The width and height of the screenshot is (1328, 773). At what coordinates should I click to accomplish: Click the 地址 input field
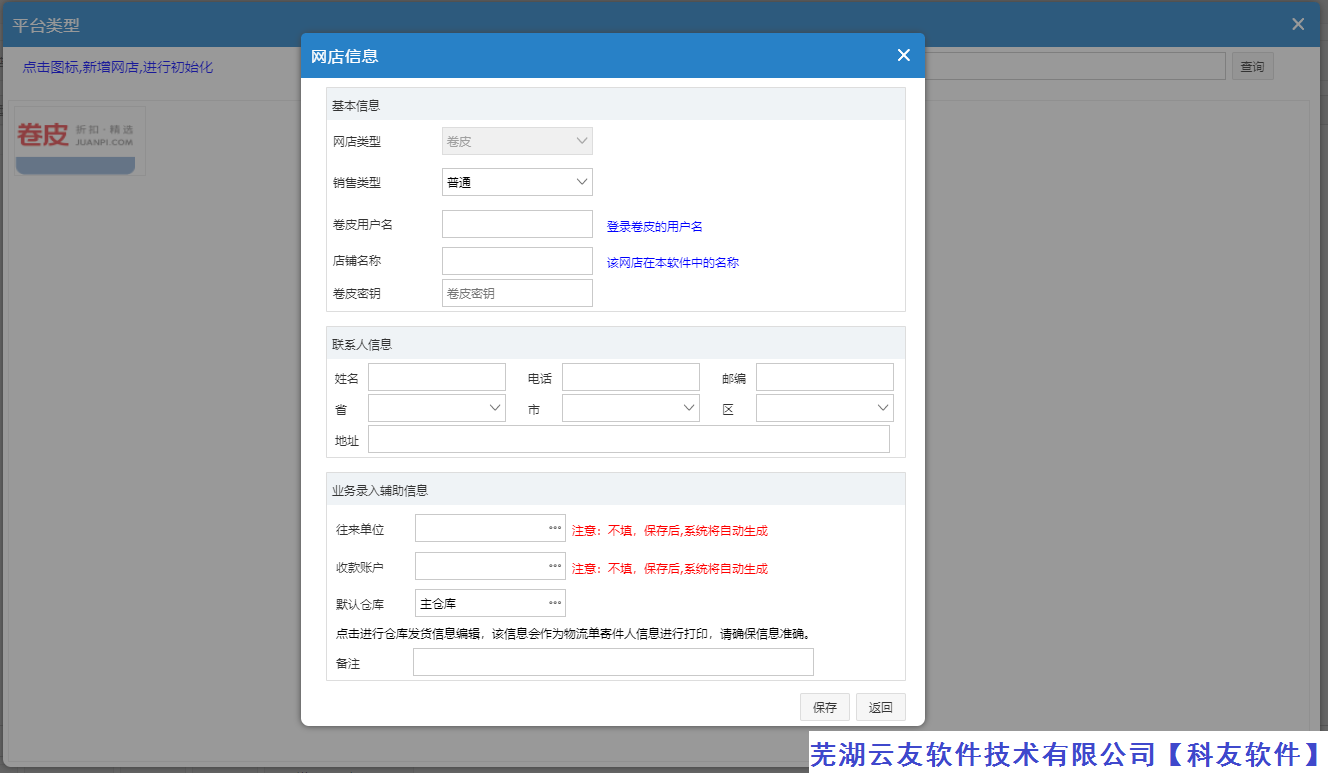(629, 439)
